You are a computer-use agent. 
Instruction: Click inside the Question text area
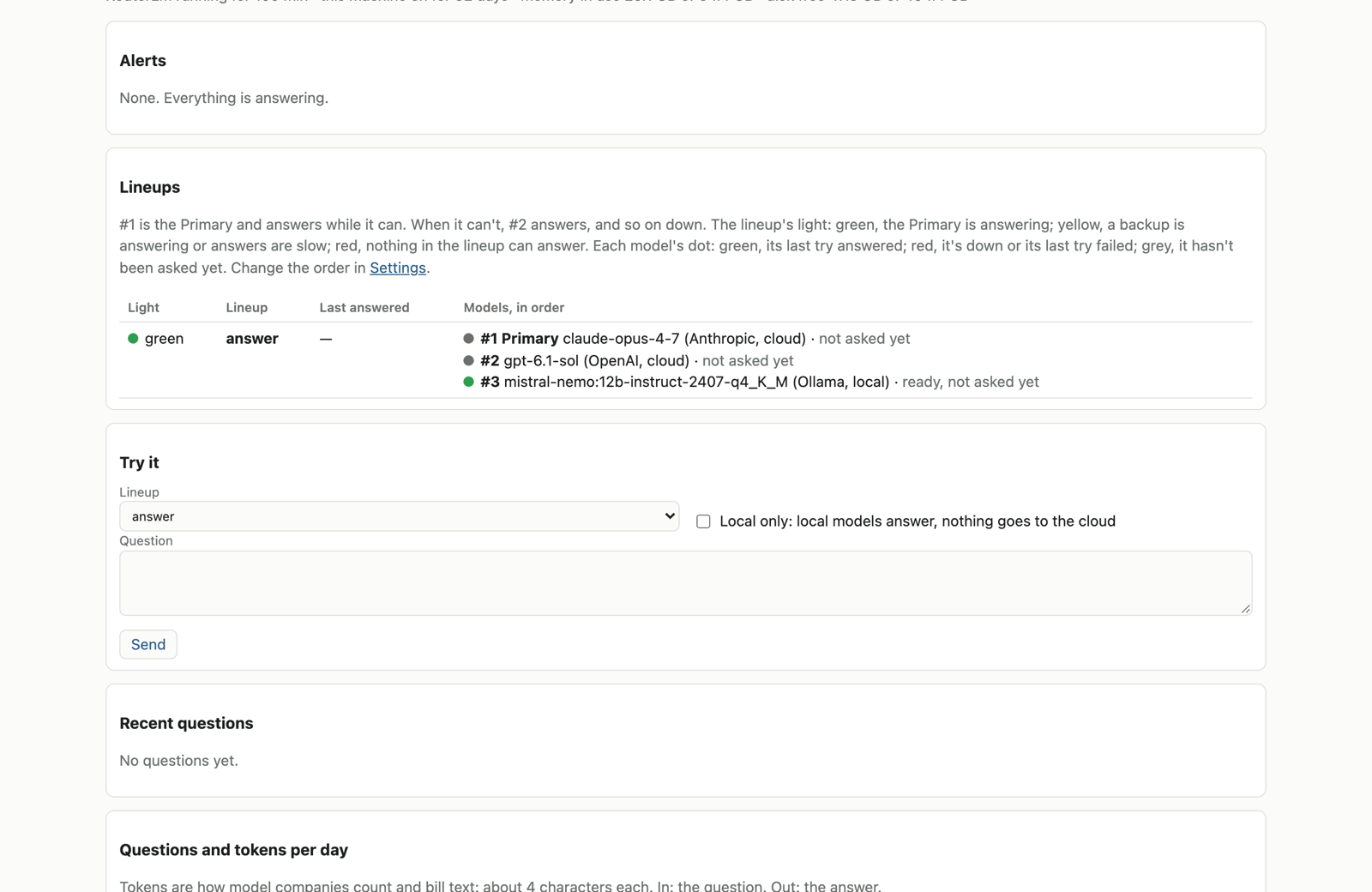685,583
